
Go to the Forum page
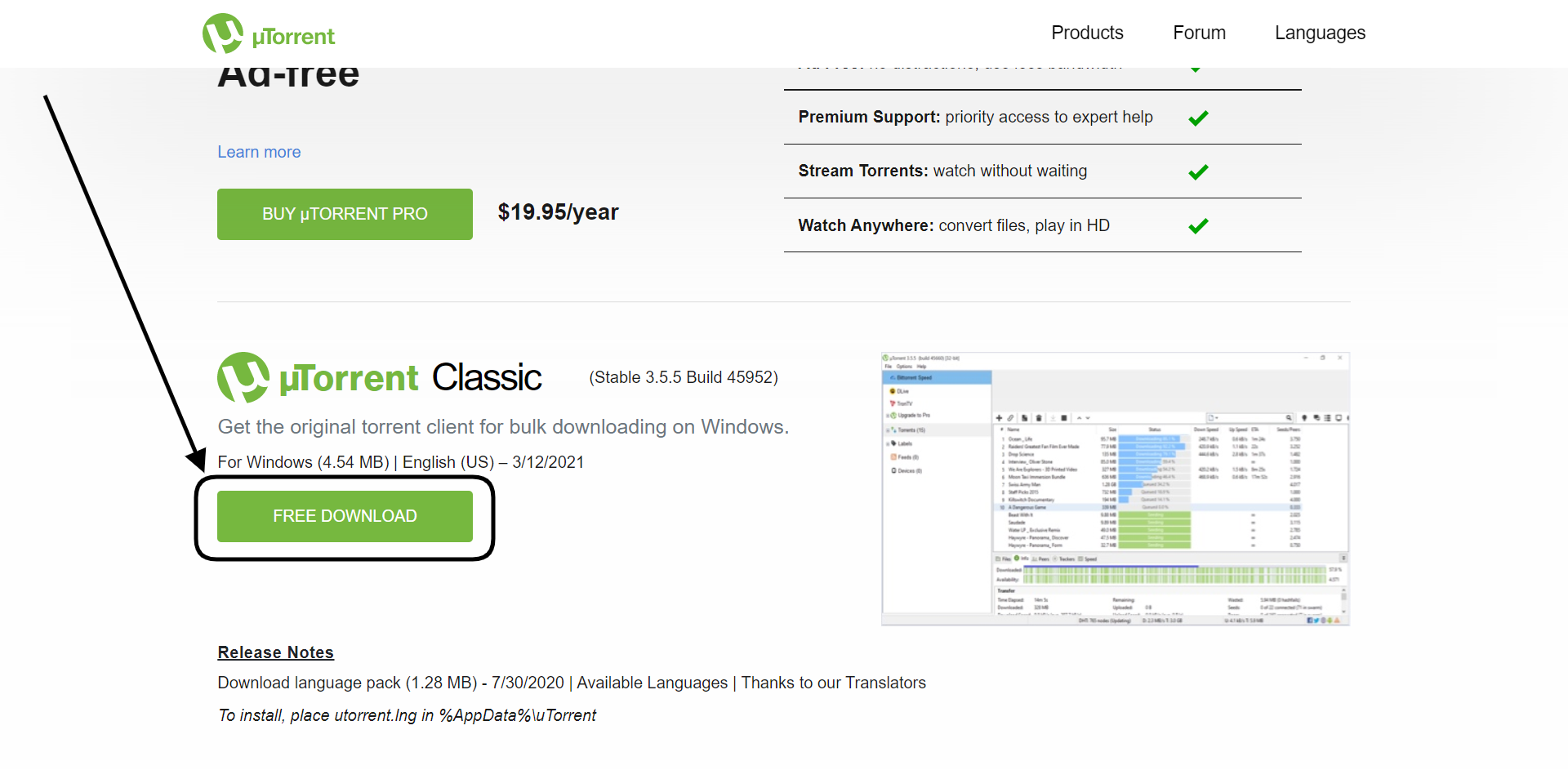point(1199,33)
